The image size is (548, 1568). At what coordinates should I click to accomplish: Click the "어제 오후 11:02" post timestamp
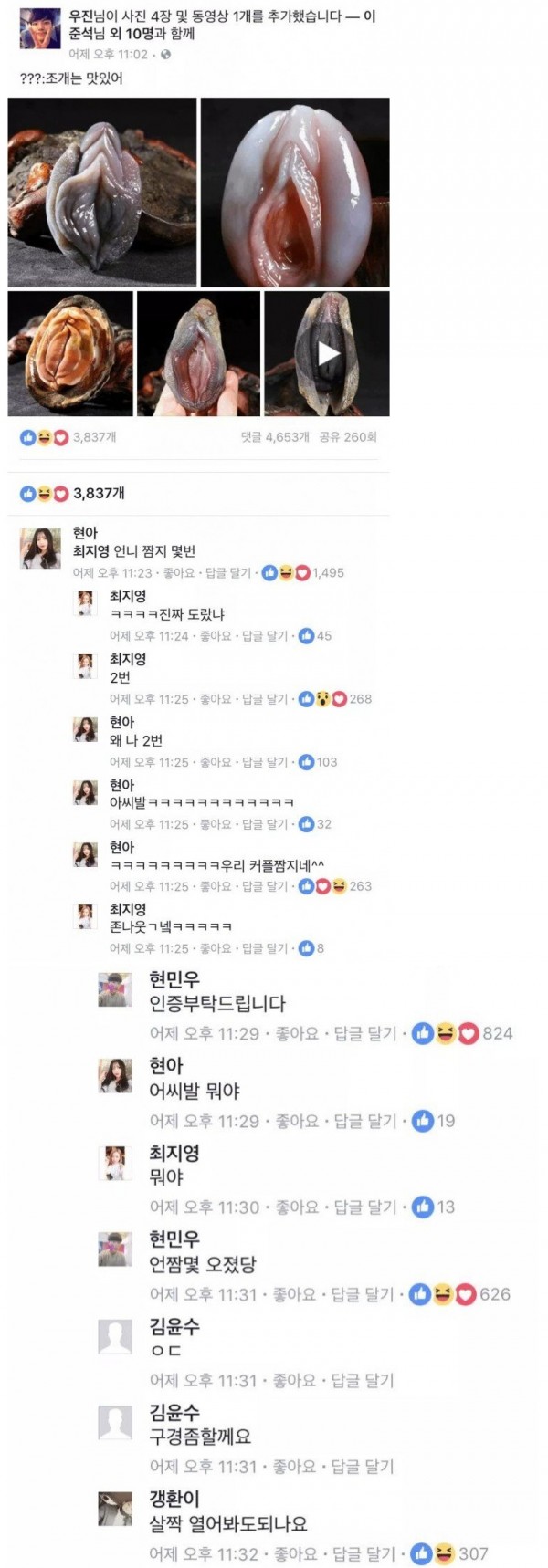coord(108,55)
